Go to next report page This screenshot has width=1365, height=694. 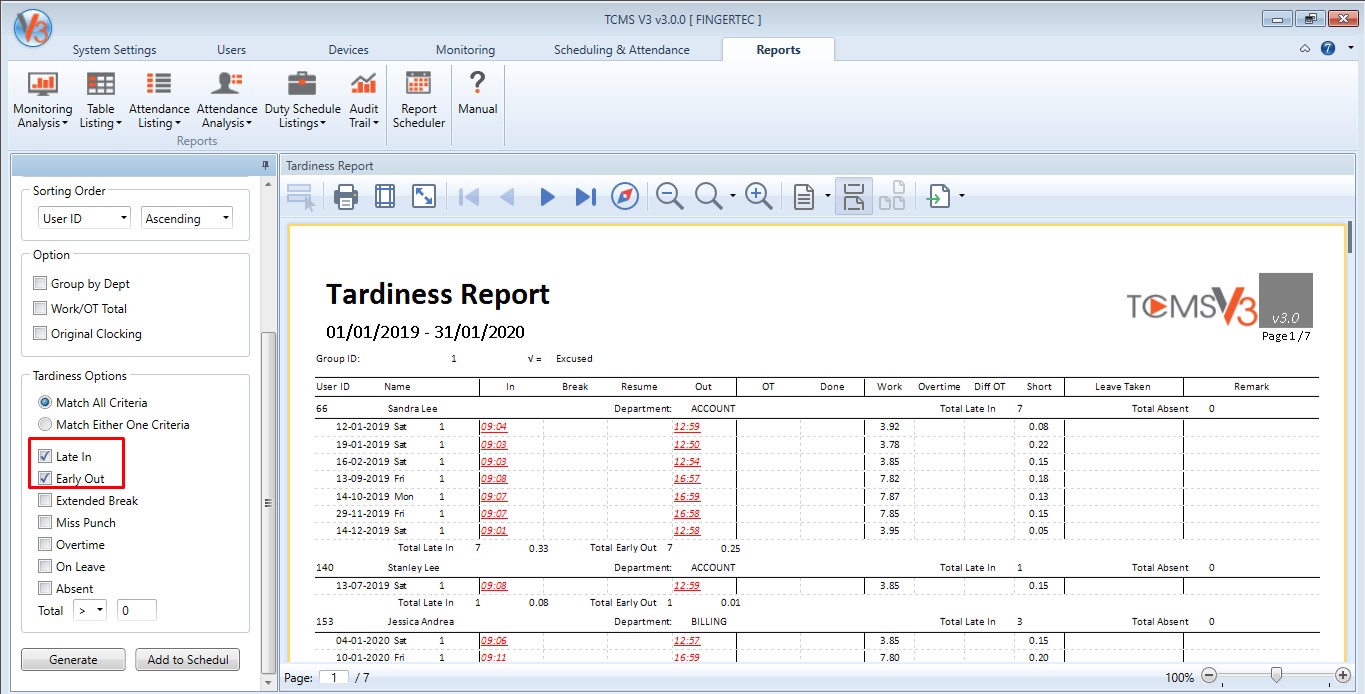(x=547, y=197)
